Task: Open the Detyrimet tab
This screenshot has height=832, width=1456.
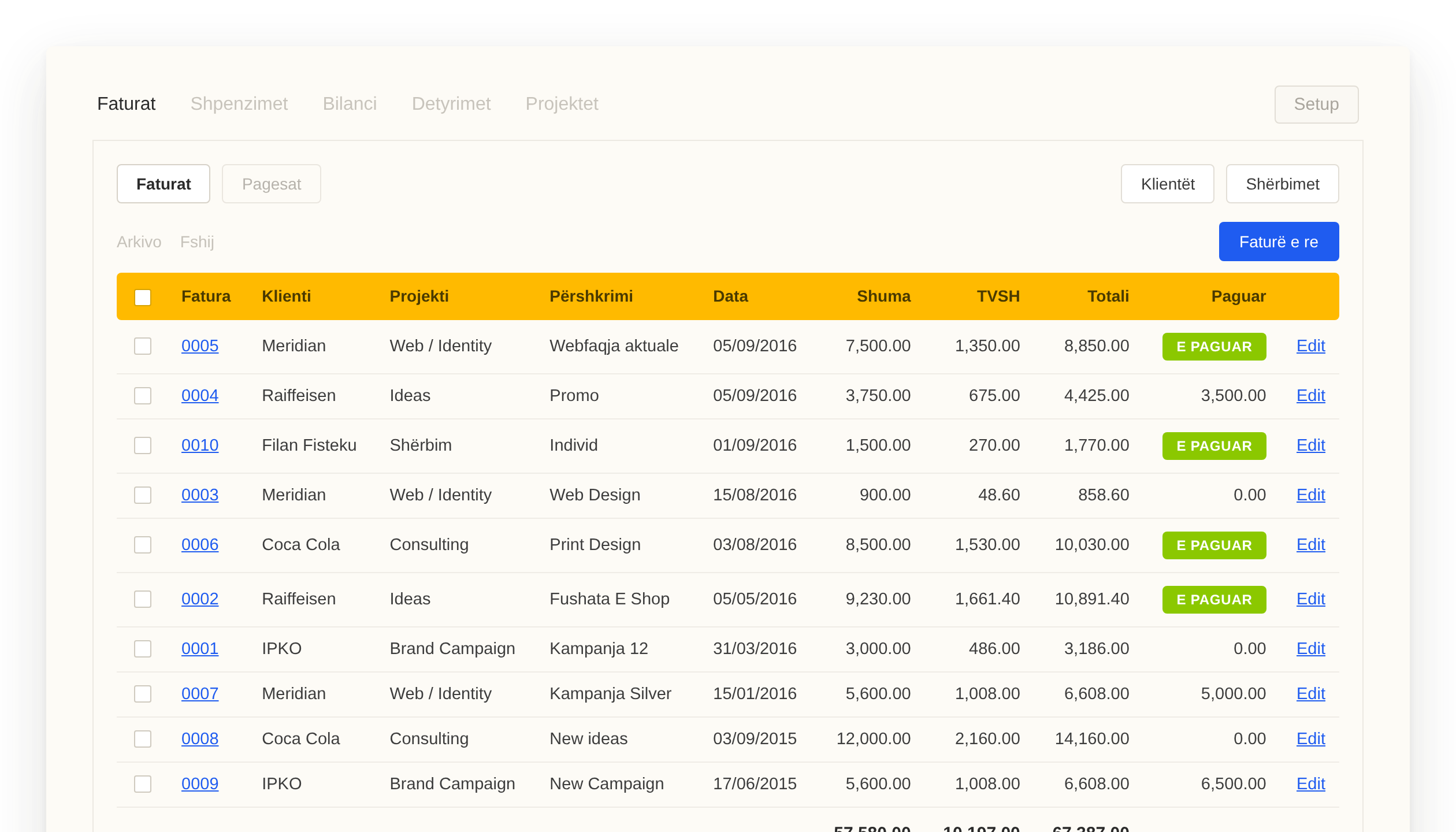Action: click(x=451, y=103)
